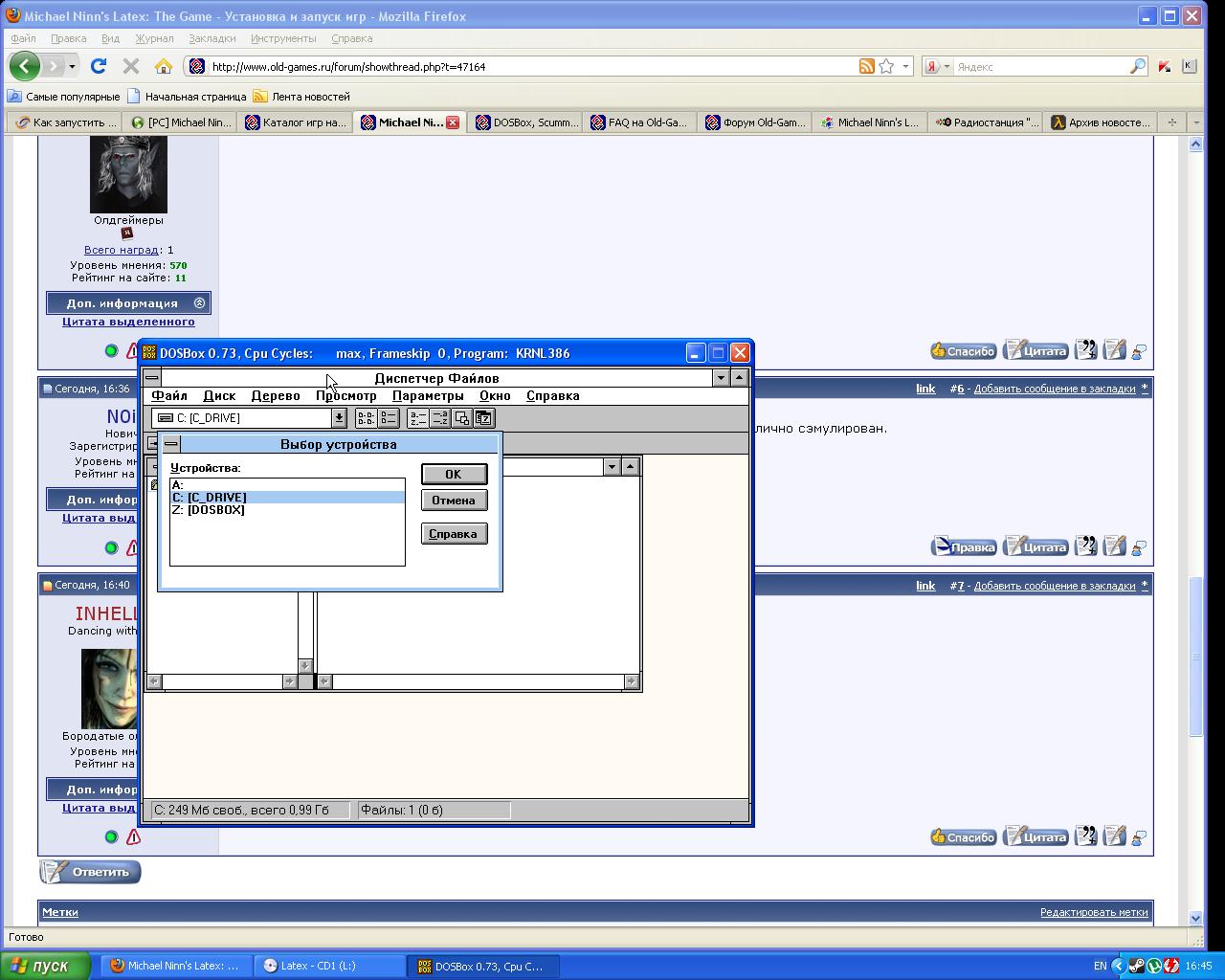The image size is (1225, 980).
Task: Show file names only view icon
Action: pyautogui.click(x=366, y=418)
